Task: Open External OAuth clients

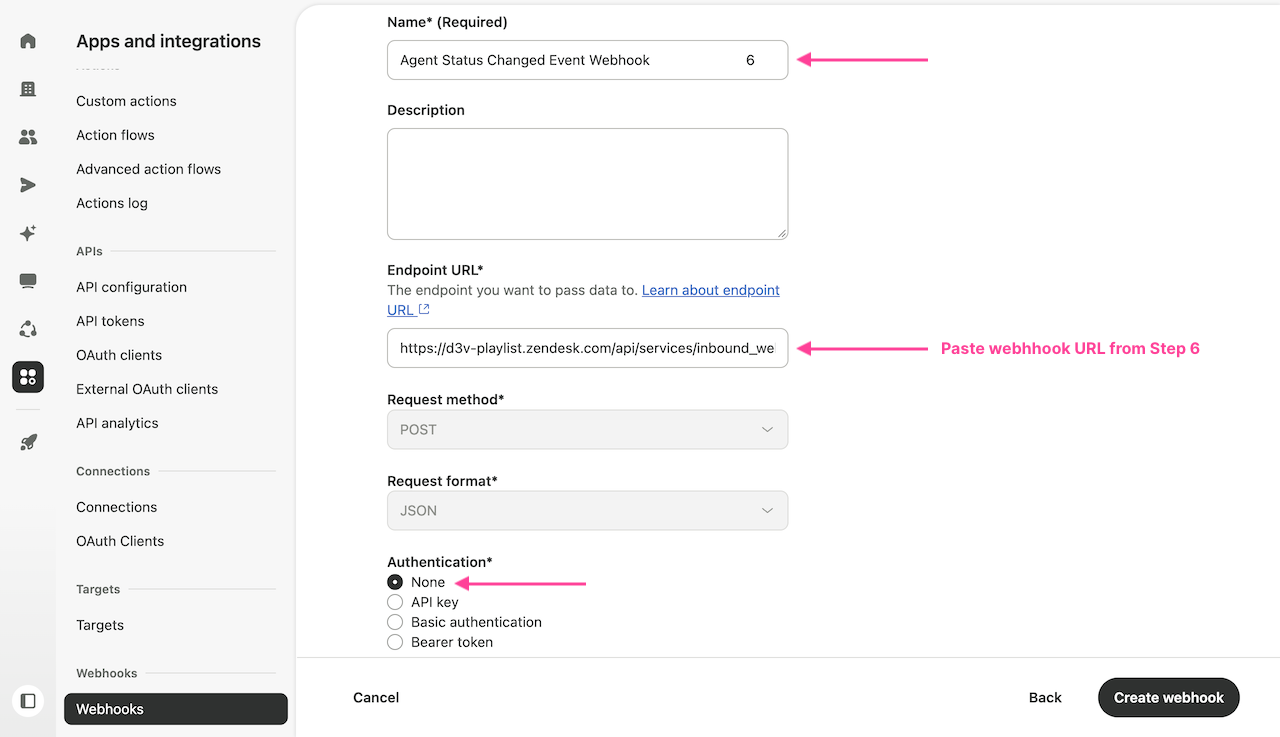Action: pos(147,389)
